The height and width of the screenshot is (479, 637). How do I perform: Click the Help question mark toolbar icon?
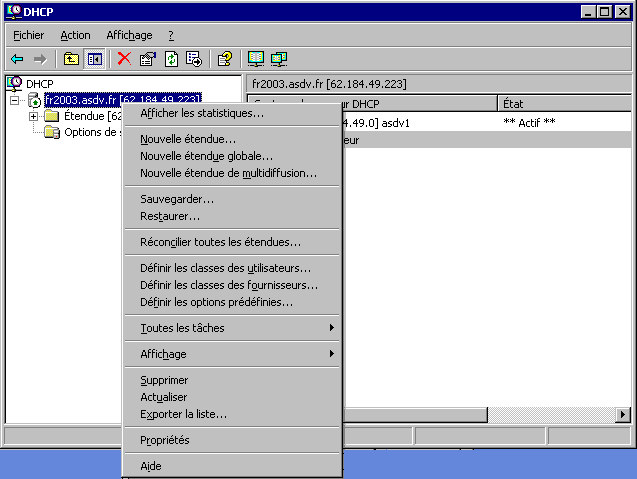224,59
